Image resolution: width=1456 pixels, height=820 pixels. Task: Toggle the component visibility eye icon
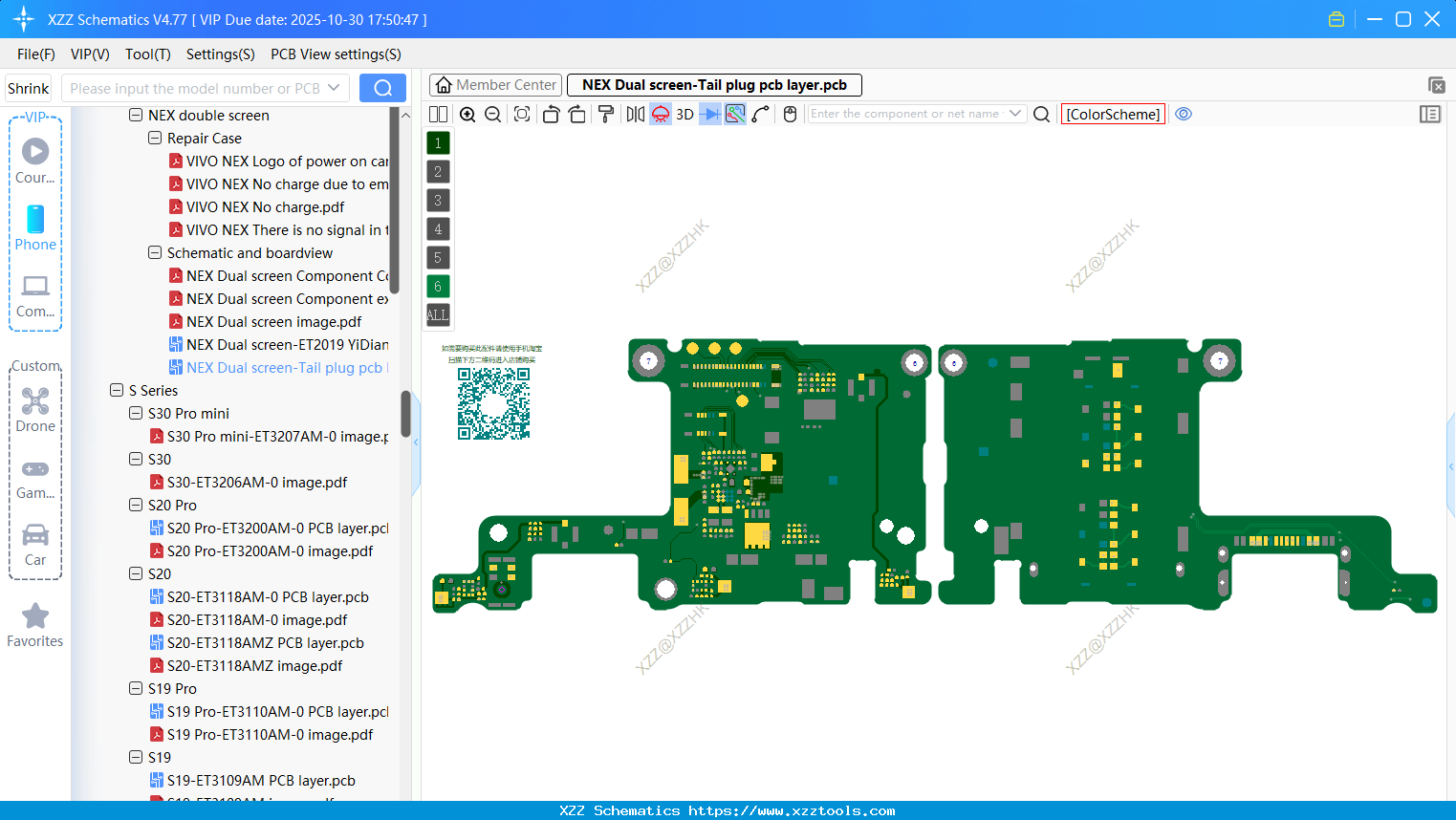(x=1184, y=114)
